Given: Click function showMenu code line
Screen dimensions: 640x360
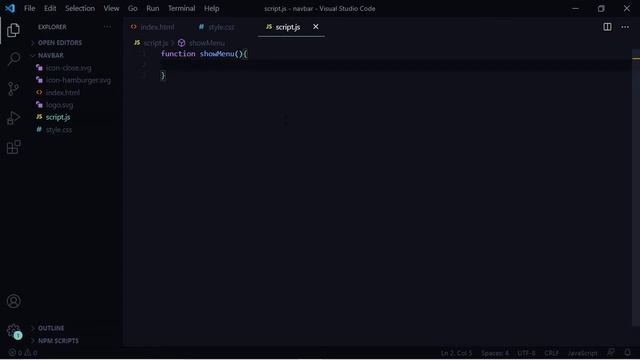Looking at the screenshot, I should coord(204,54).
